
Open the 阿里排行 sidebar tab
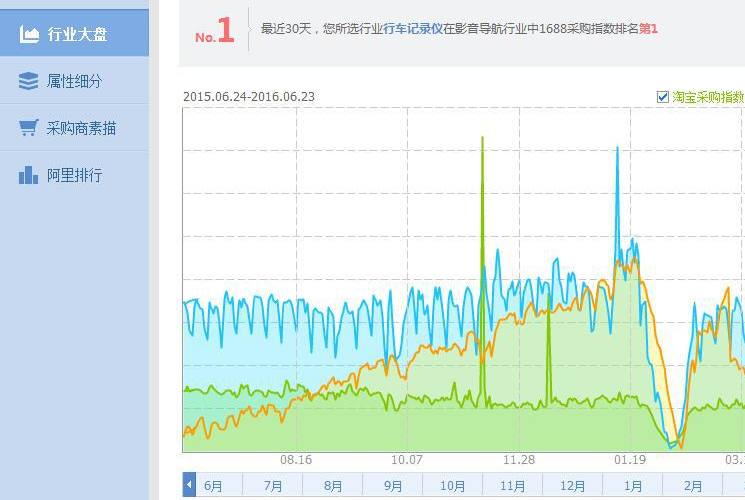[74, 175]
